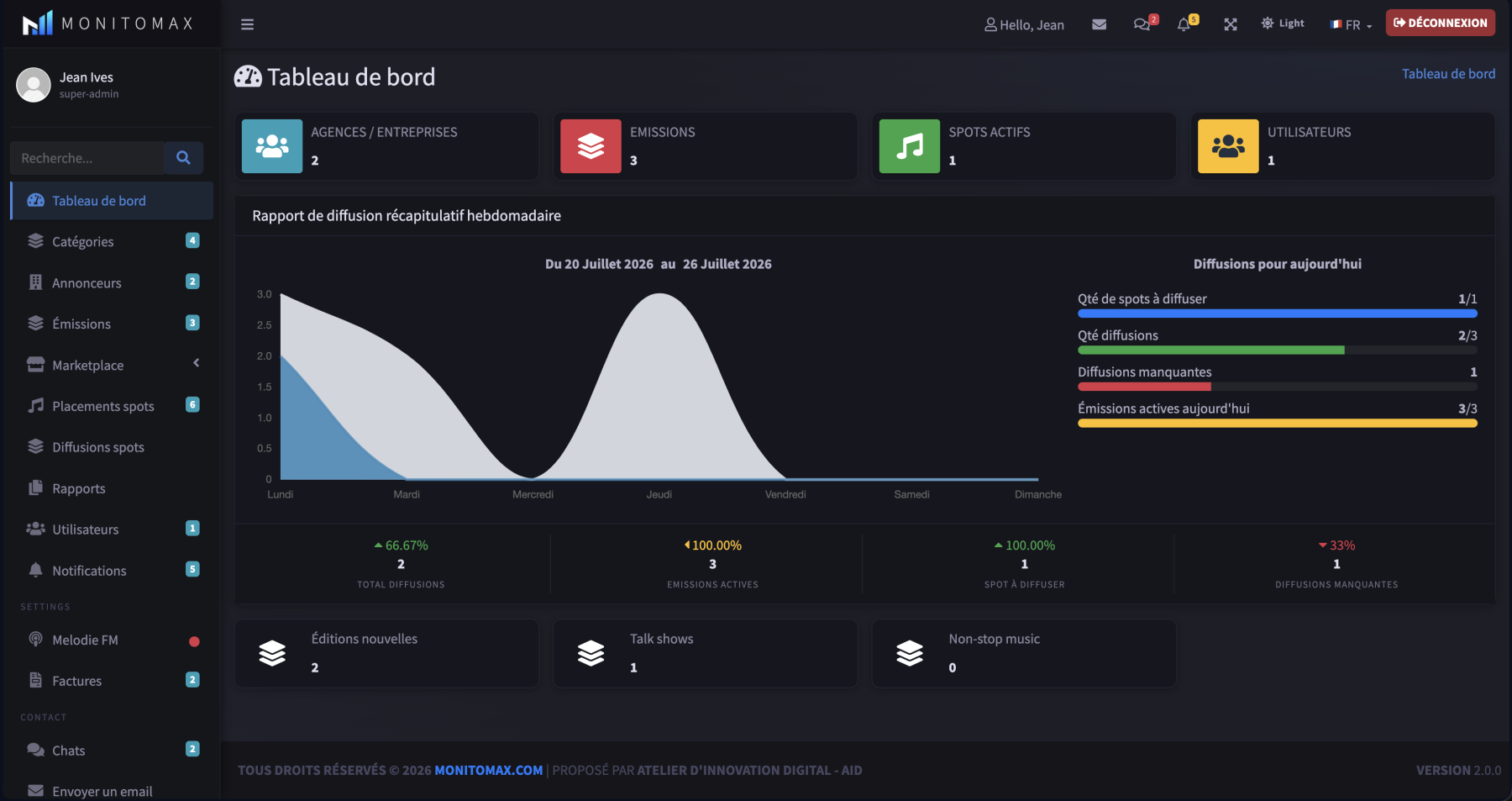This screenshot has width=1512, height=801.
Task: Click the Placements spots badge showing 6
Action: pyautogui.click(x=192, y=404)
